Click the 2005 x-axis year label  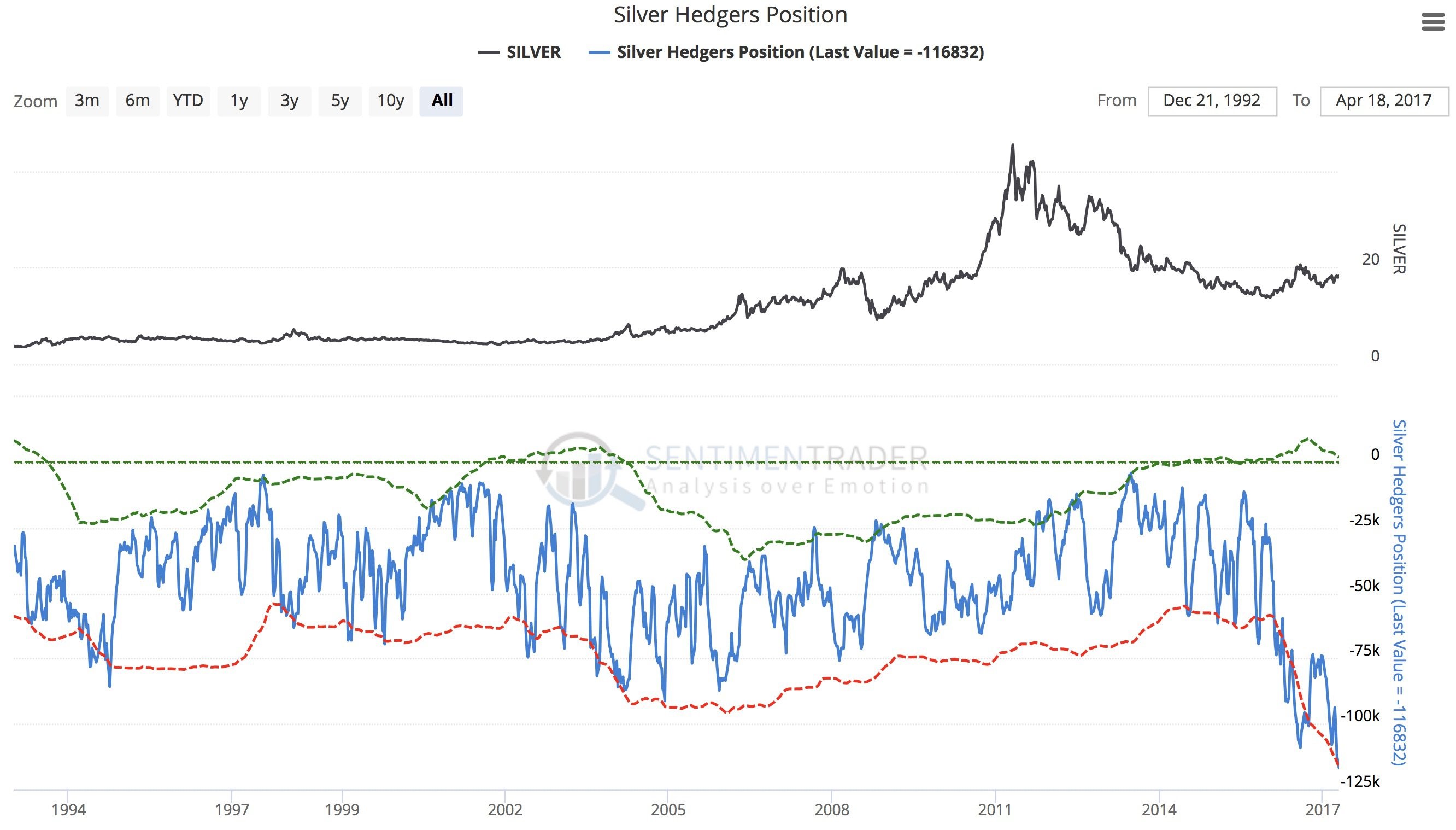coord(668,809)
